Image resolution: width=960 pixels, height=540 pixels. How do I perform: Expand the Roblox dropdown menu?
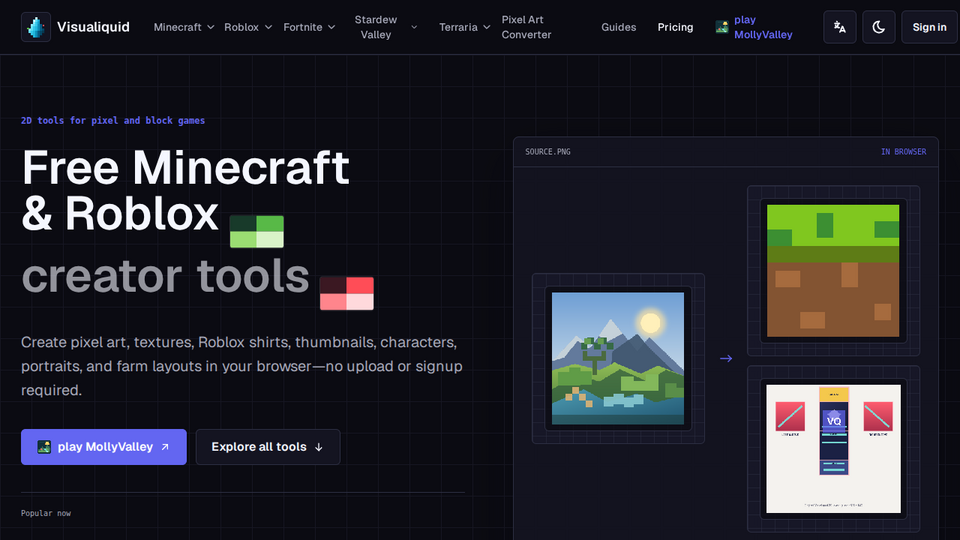[x=247, y=27]
